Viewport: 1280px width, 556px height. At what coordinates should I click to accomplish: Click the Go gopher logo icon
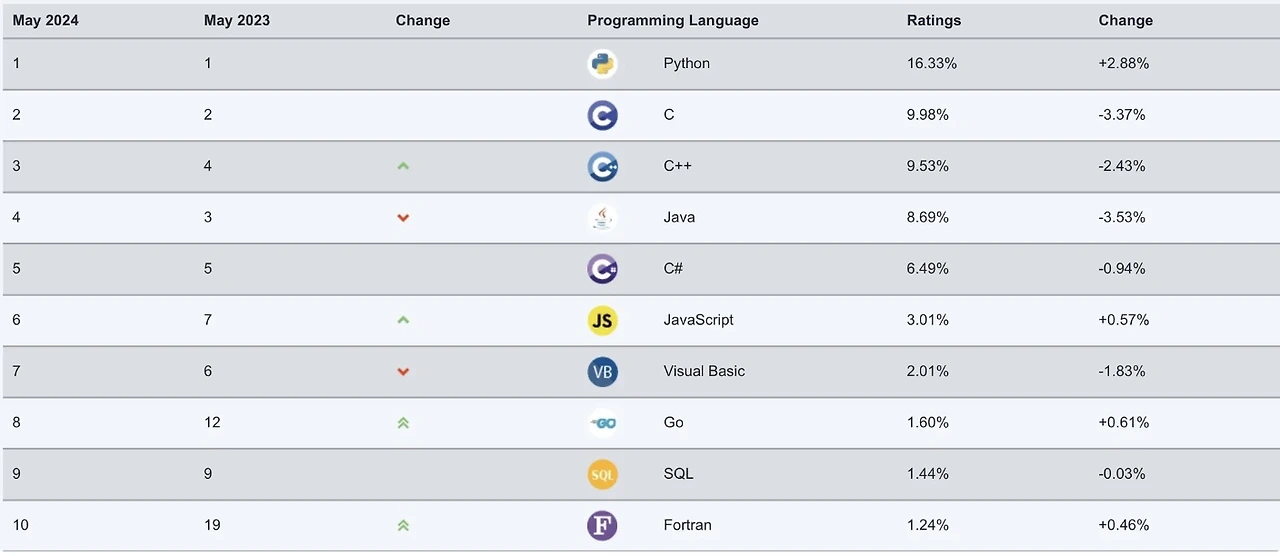click(602, 423)
